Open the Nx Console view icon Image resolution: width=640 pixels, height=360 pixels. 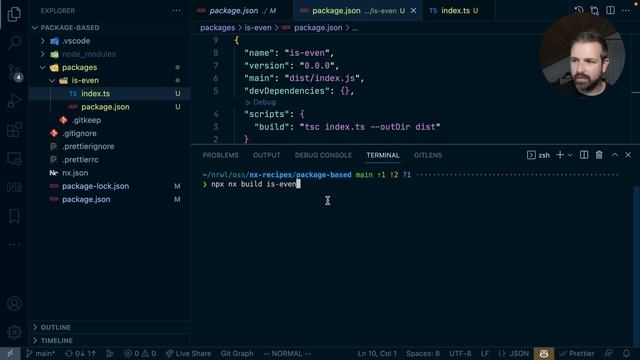[14, 187]
